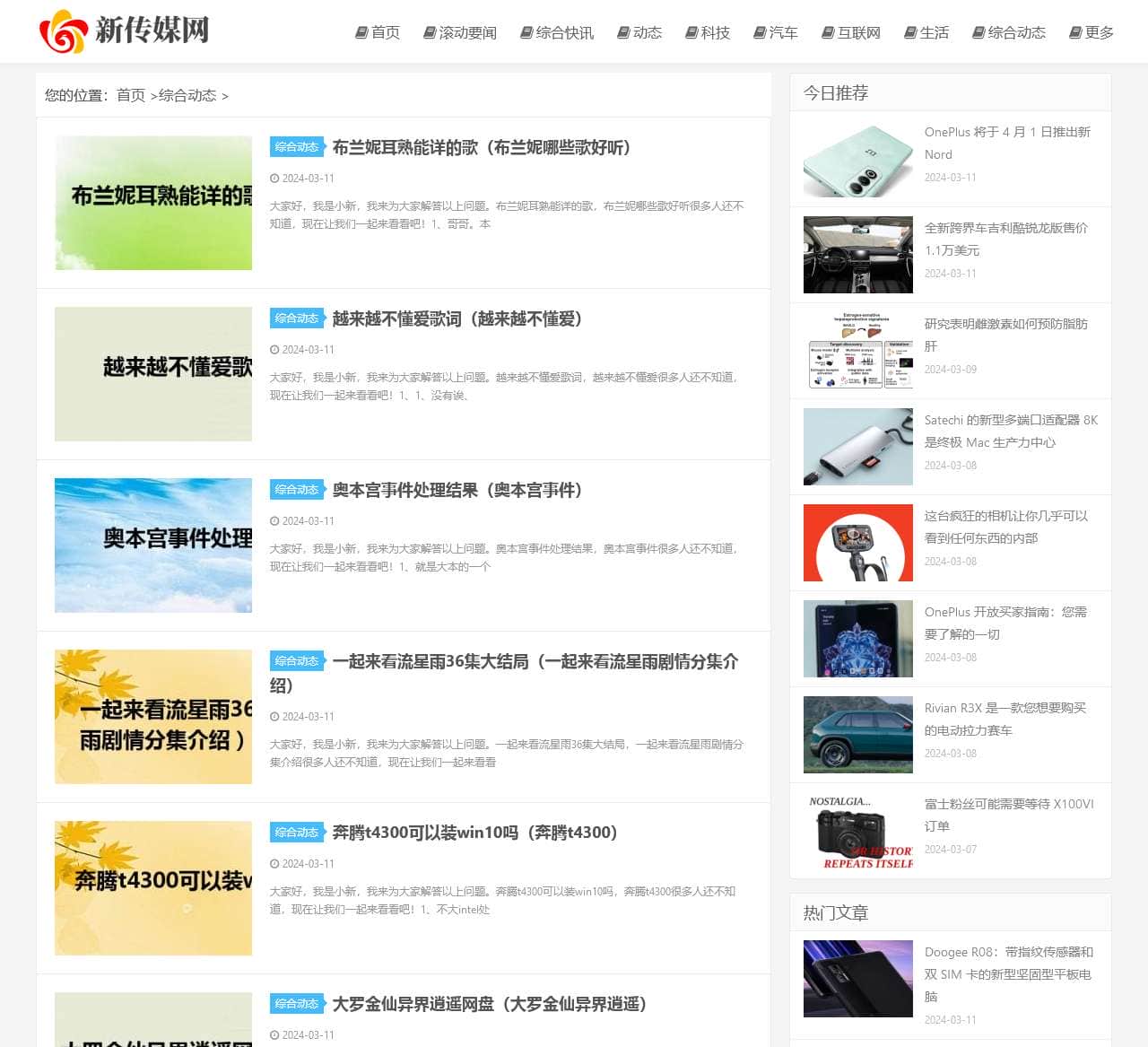This screenshot has width=1148, height=1047.
Task: Click the 综合动态 breadcrumb link
Action: pos(187,95)
